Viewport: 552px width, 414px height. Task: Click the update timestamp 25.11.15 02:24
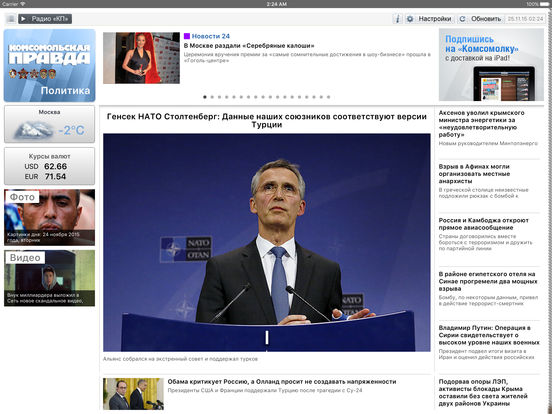[525, 19]
